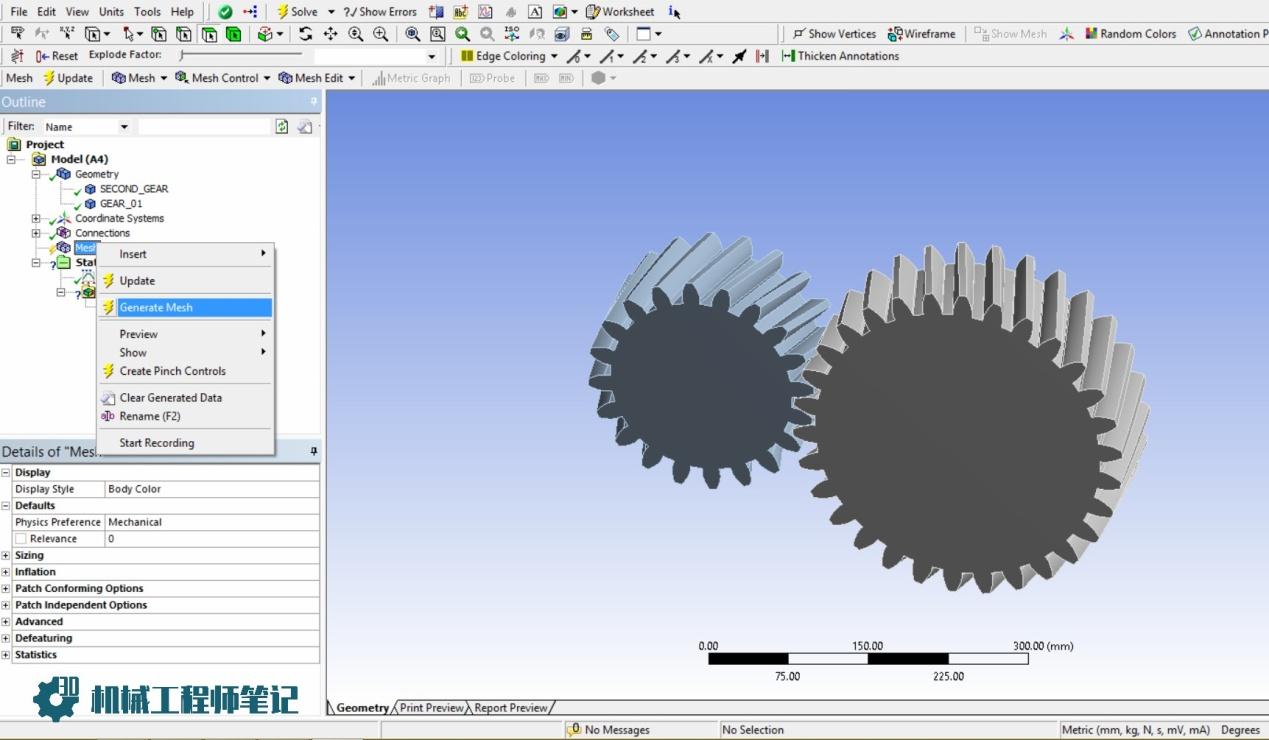
Task: Open the File menu
Action: coord(19,12)
